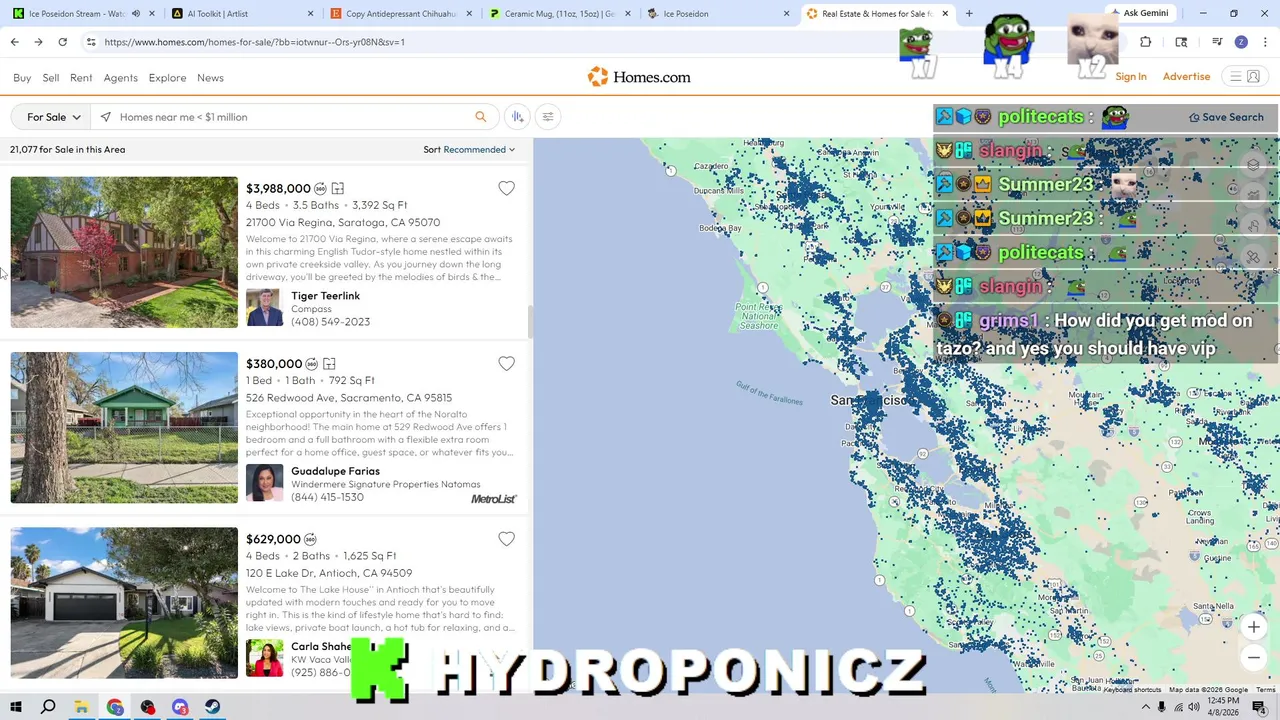Zoom out on the map
This screenshot has height=720, width=1280.
pyautogui.click(x=1253, y=657)
